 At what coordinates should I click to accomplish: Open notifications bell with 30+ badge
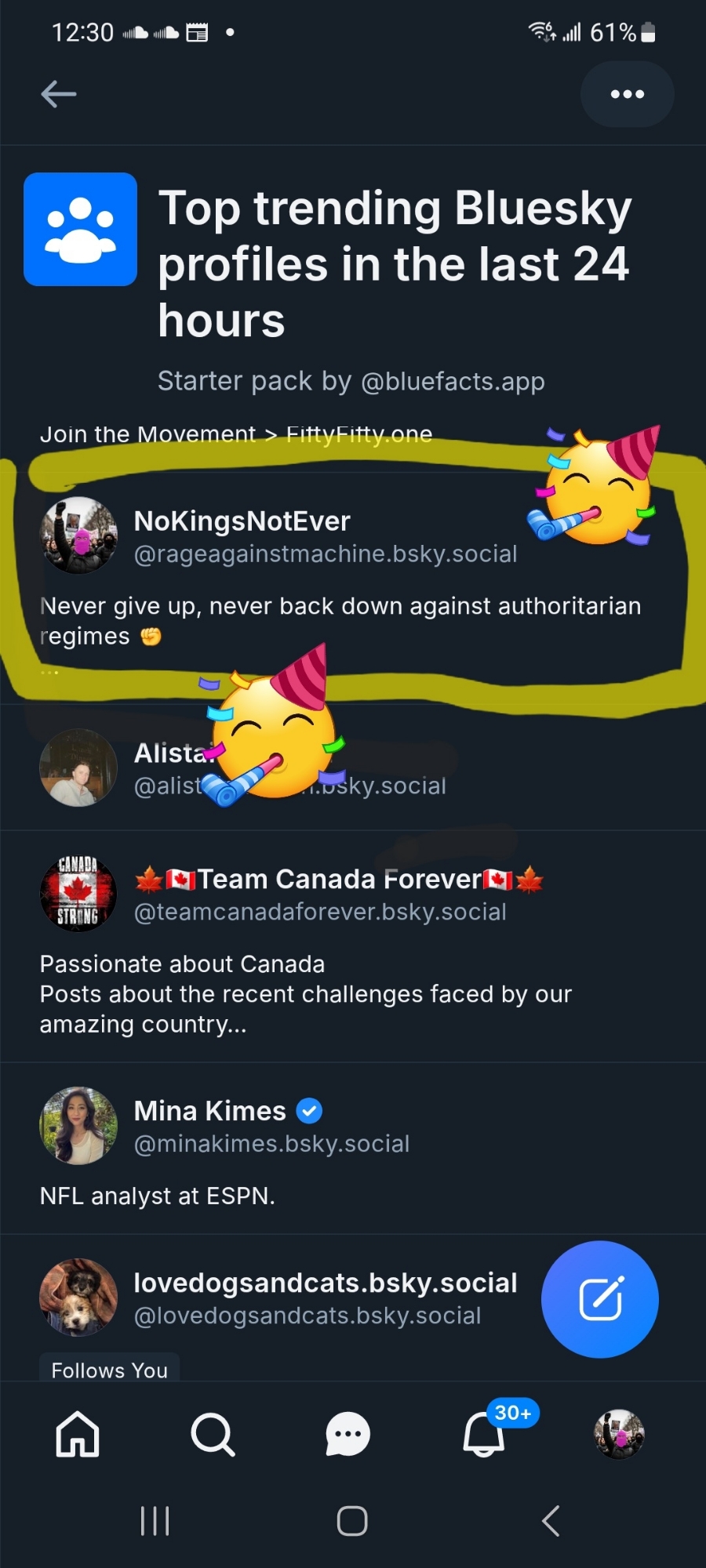point(484,1434)
